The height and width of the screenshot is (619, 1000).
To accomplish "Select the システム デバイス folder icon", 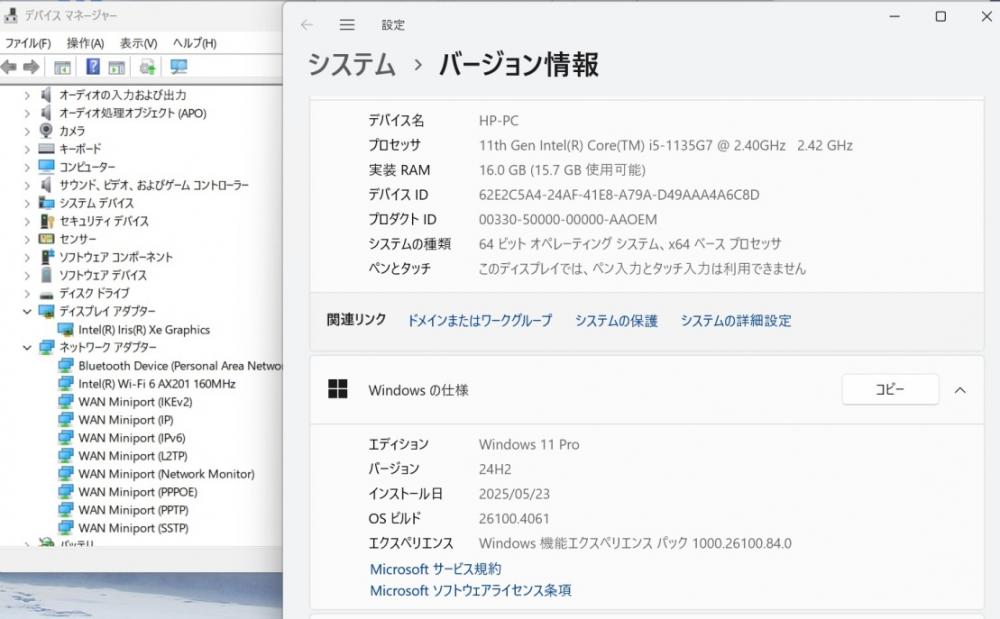I will (47, 203).
